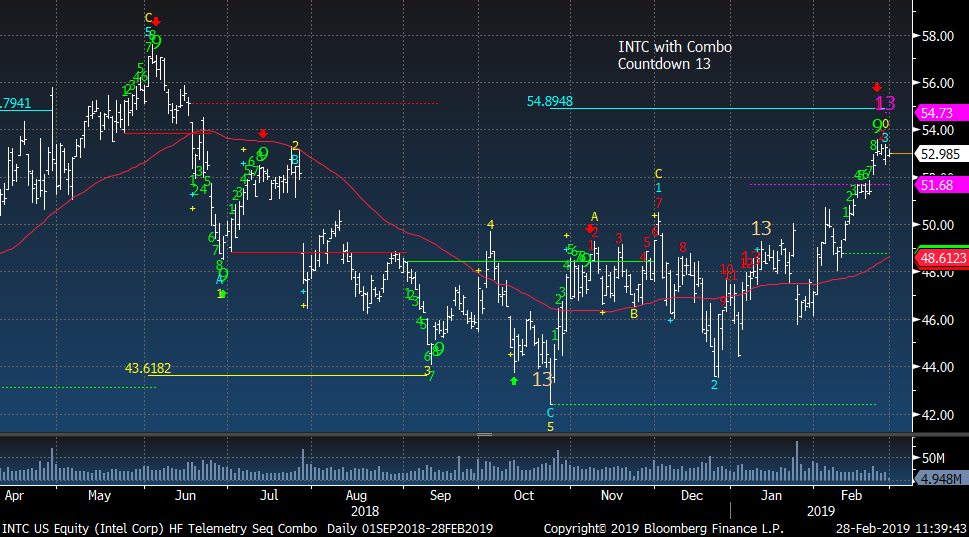Screen dimensions: 969x537
Task: Select the large green 9 at the February high
Action: [x=878, y=127]
